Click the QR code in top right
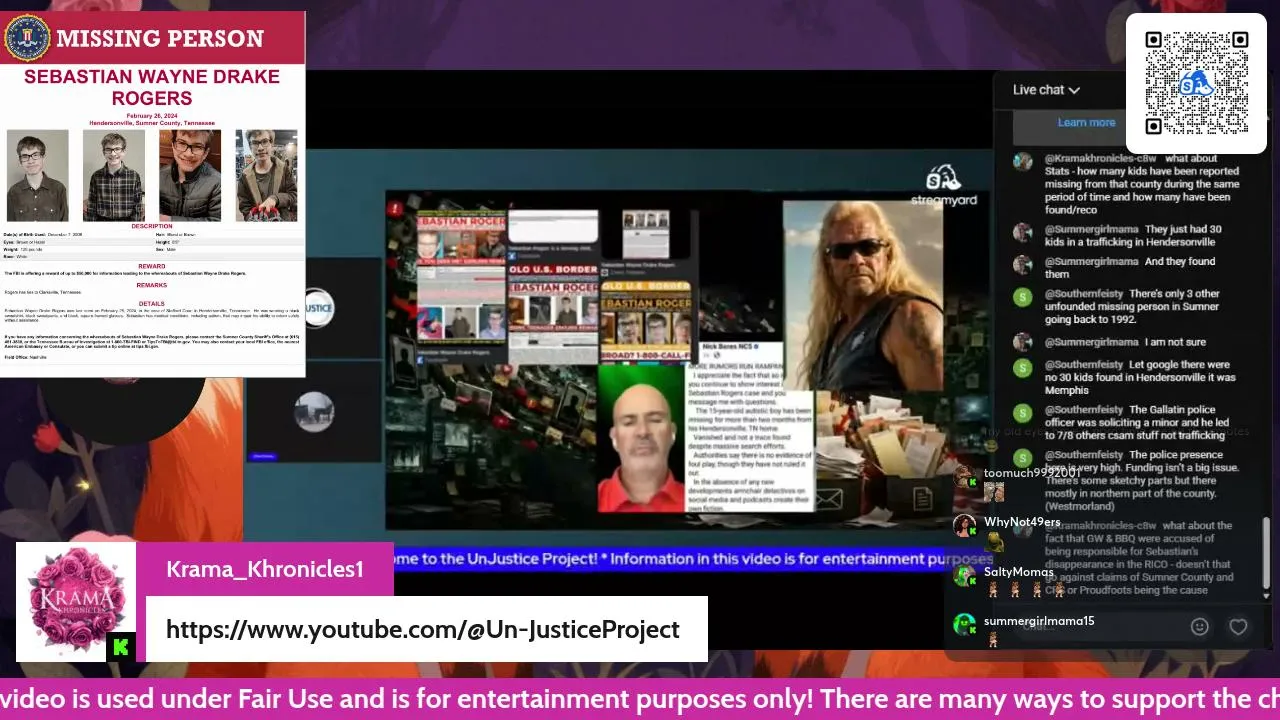The image size is (1280, 720). click(x=1197, y=83)
